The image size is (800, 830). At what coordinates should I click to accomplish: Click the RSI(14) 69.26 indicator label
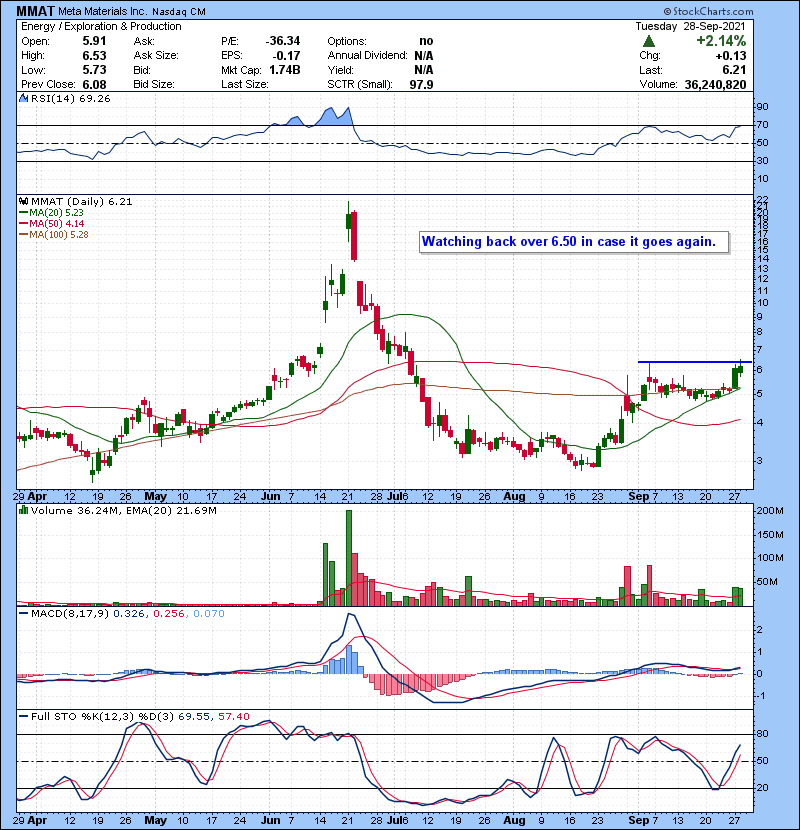coord(70,98)
